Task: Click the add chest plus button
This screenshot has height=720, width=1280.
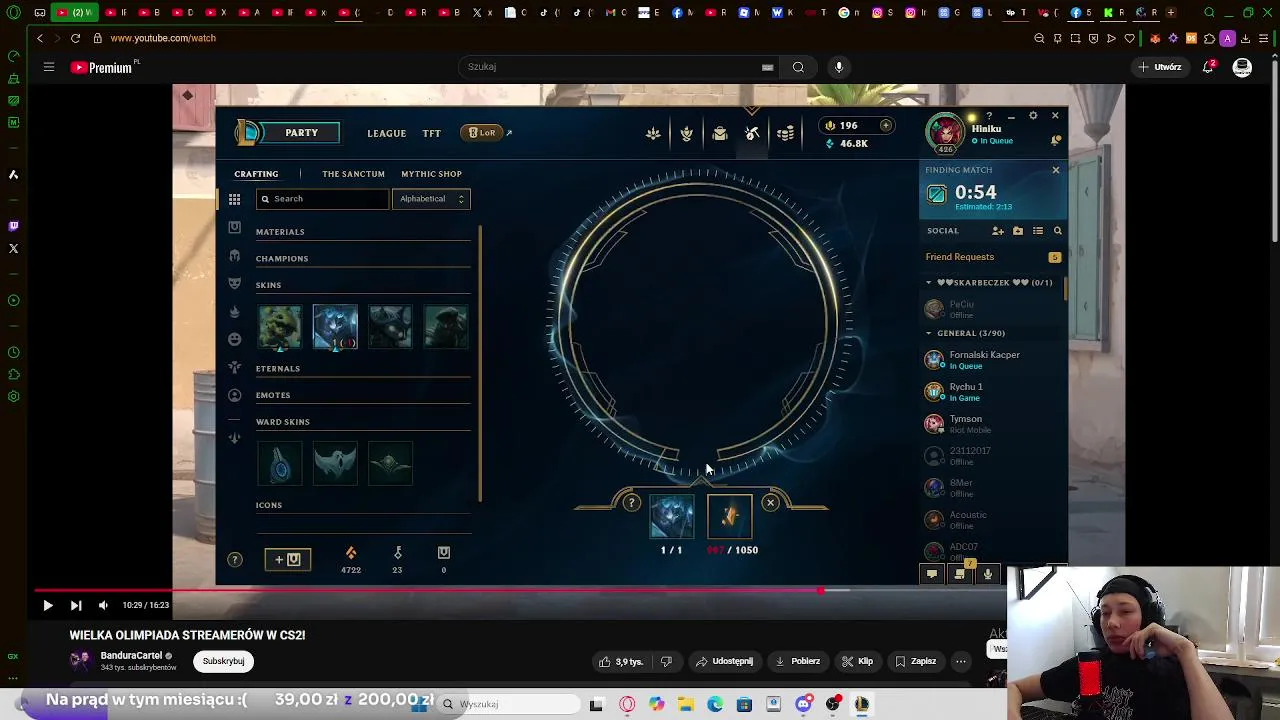Action: coord(288,559)
